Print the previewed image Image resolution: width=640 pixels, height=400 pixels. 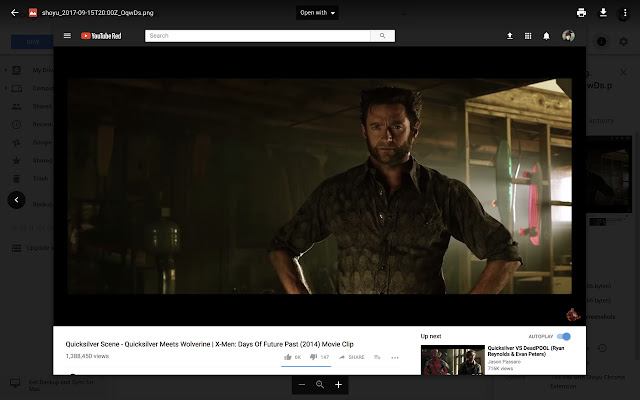[581, 13]
